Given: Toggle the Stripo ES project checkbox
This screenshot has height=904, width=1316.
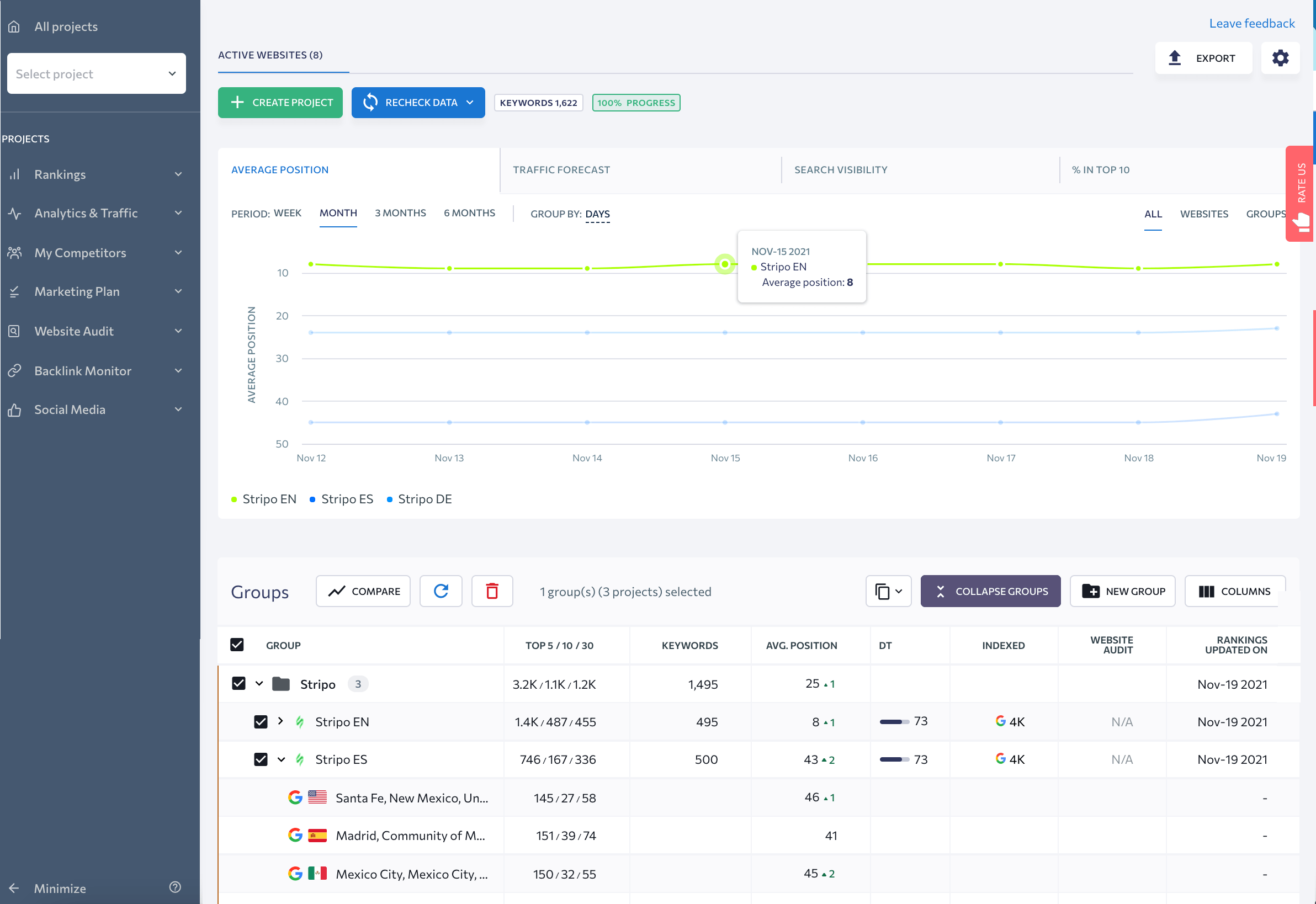Looking at the screenshot, I should [x=260, y=759].
